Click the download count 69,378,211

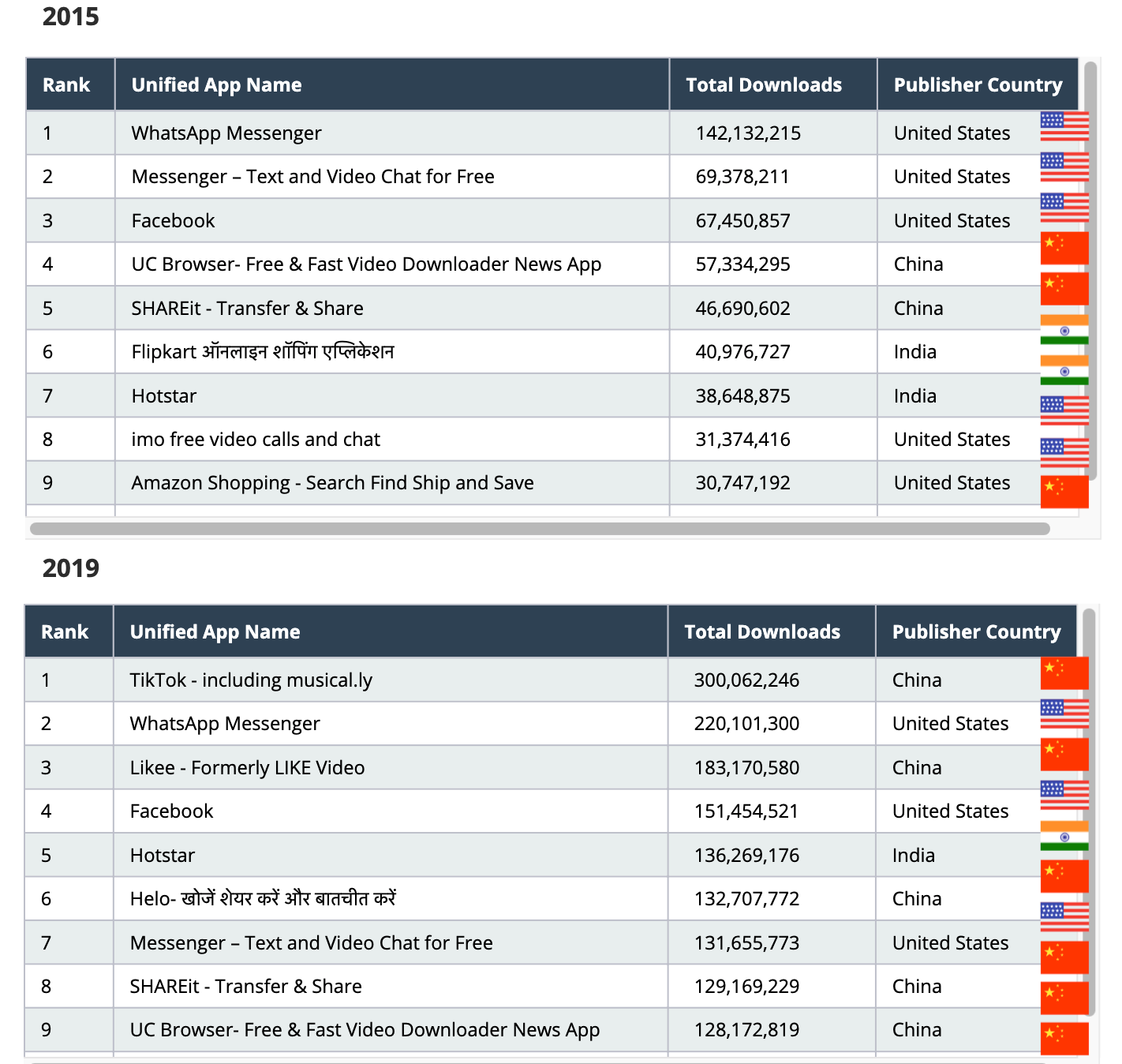(742, 177)
